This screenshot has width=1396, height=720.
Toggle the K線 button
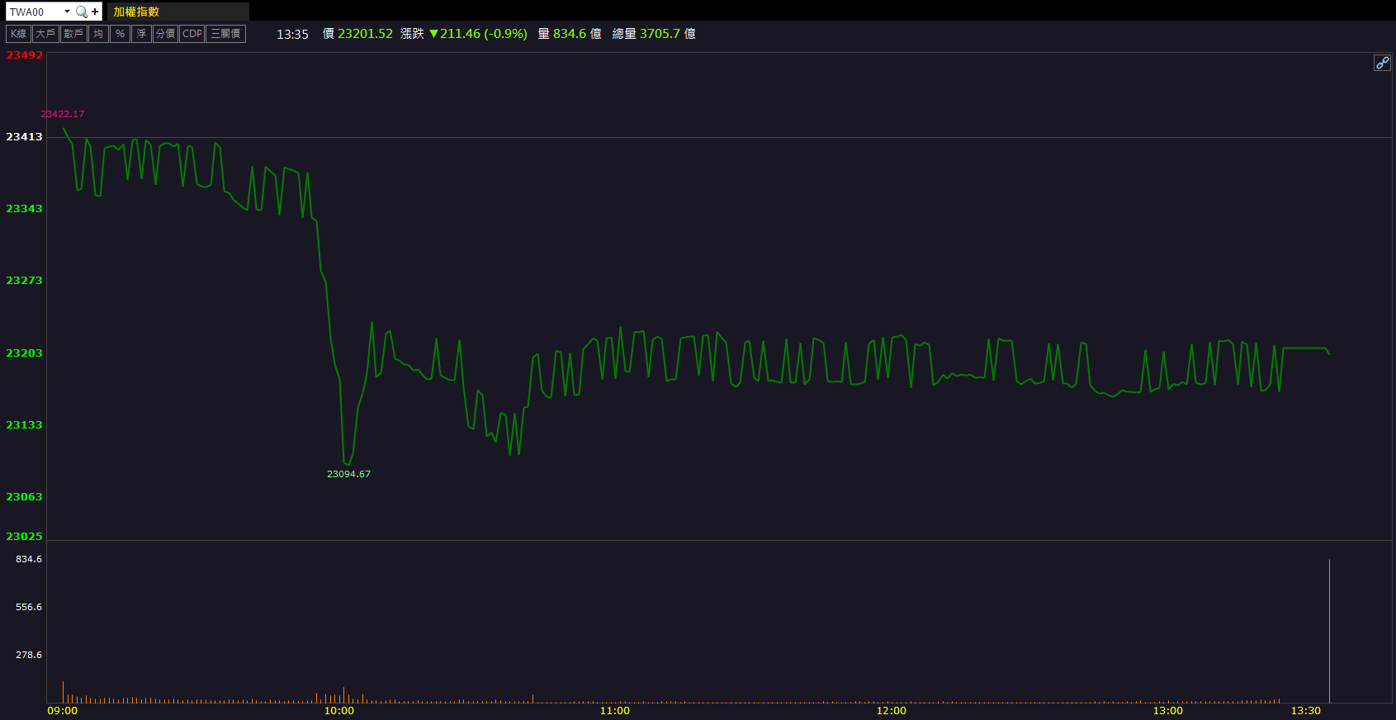point(18,34)
